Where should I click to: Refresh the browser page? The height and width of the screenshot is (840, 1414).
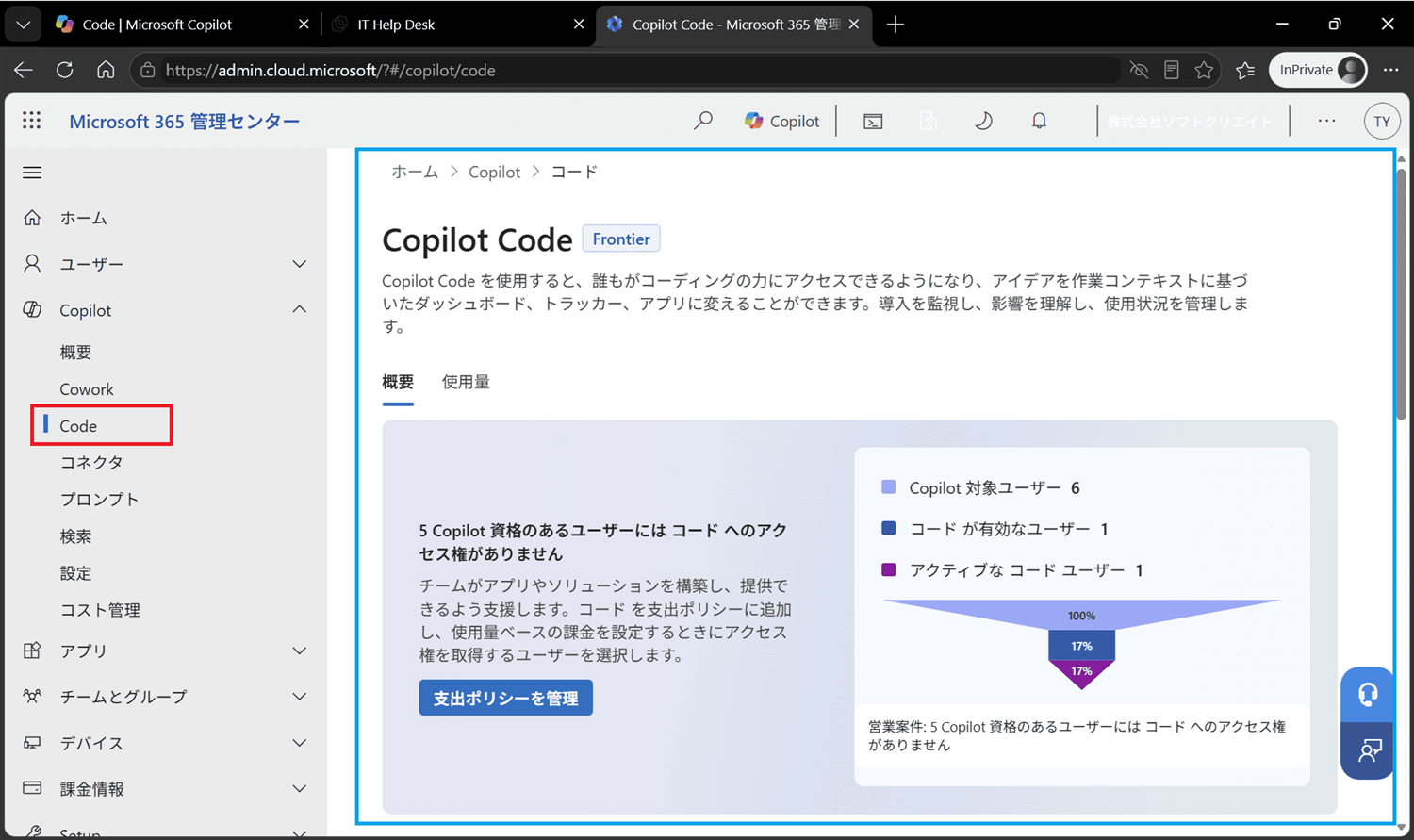[x=64, y=70]
